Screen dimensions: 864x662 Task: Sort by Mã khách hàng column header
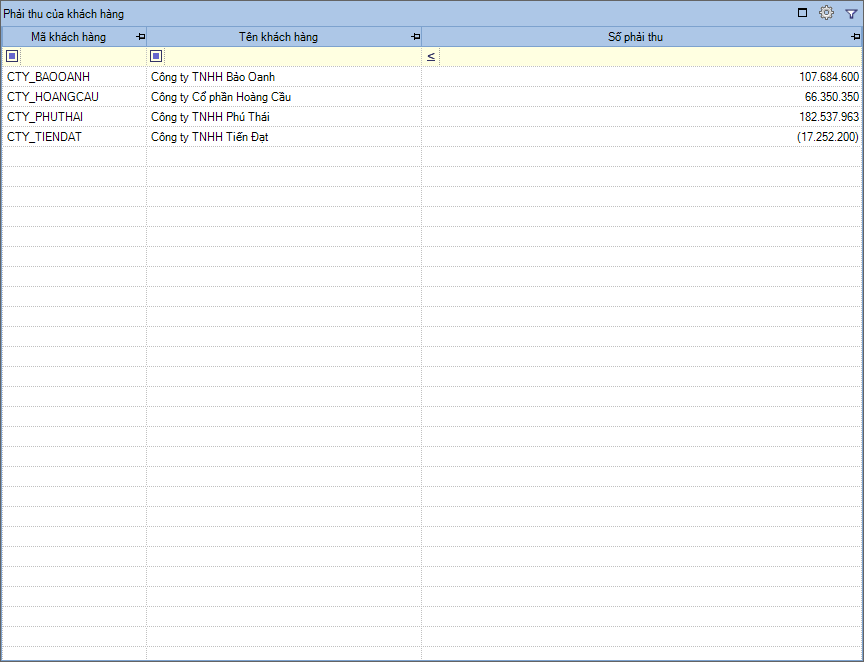(x=68, y=37)
